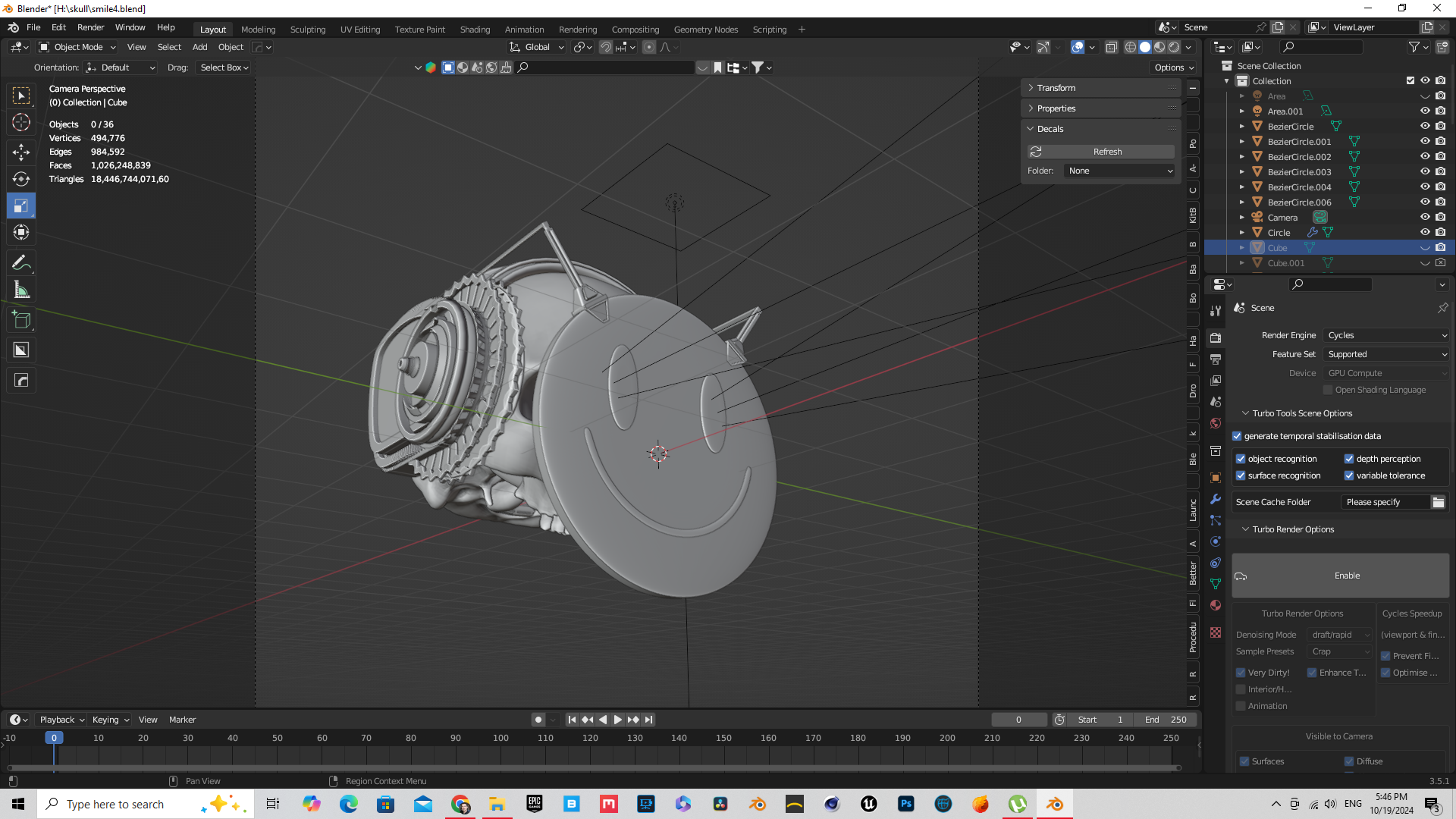Hide the BezierCircle.001 object in viewport
The height and width of the screenshot is (819, 1456).
pyautogui.click(x=1425, y=141)
